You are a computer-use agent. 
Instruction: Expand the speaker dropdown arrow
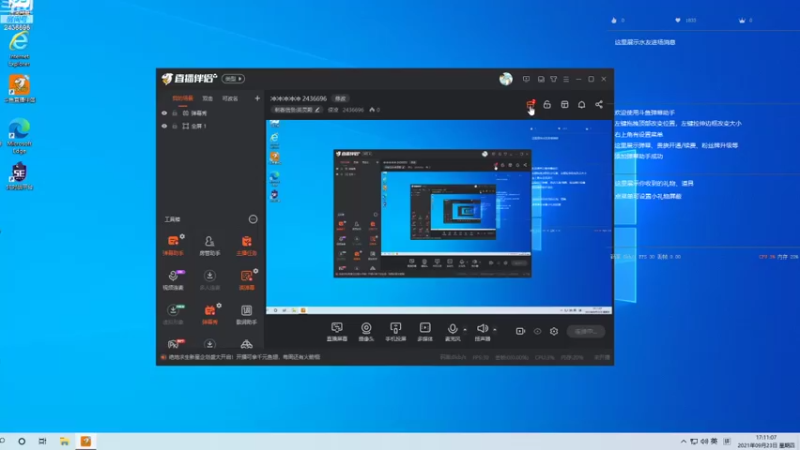click(x=495, y=330)
